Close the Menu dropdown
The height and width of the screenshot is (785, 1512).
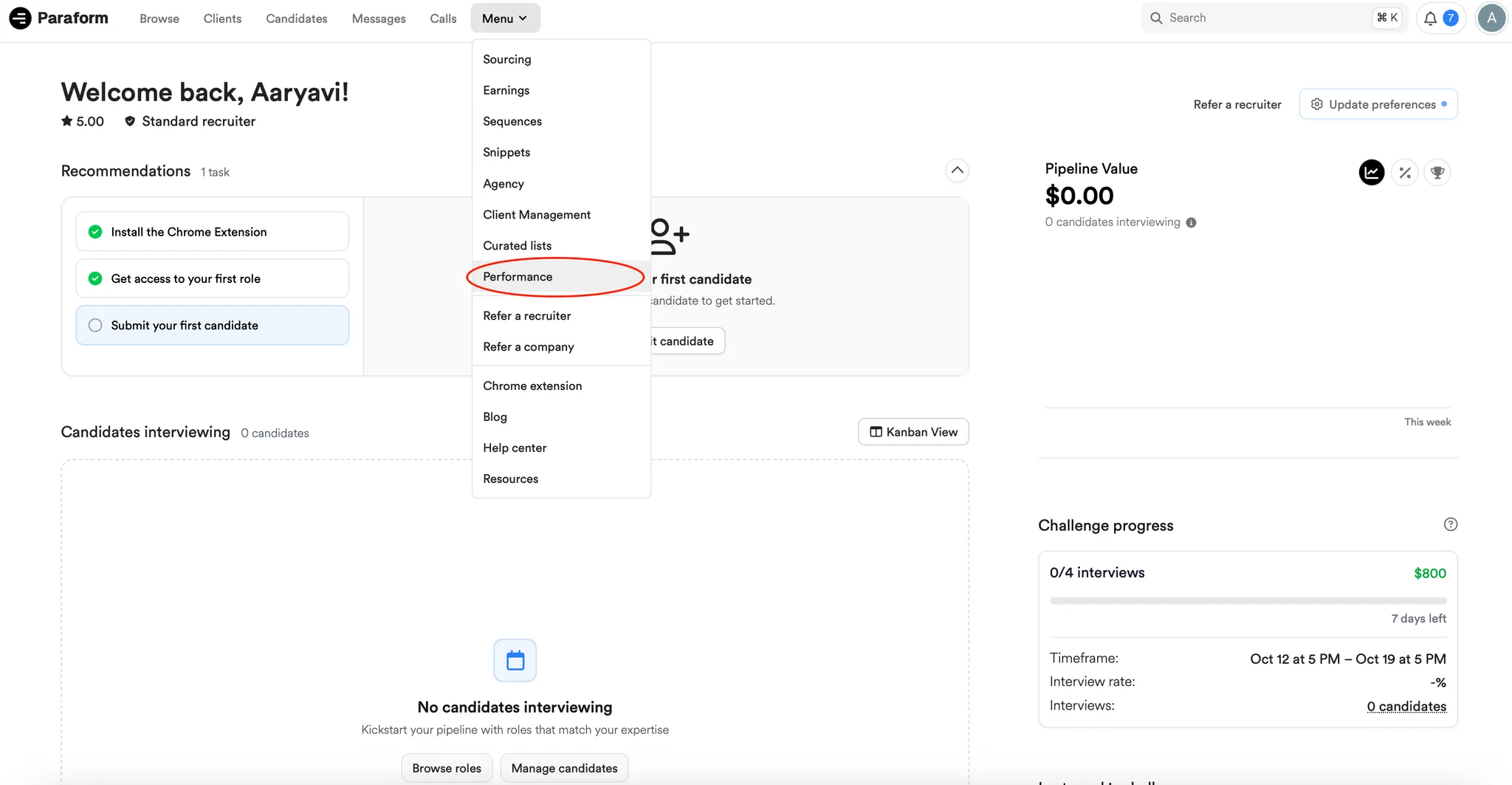(505, 18)
